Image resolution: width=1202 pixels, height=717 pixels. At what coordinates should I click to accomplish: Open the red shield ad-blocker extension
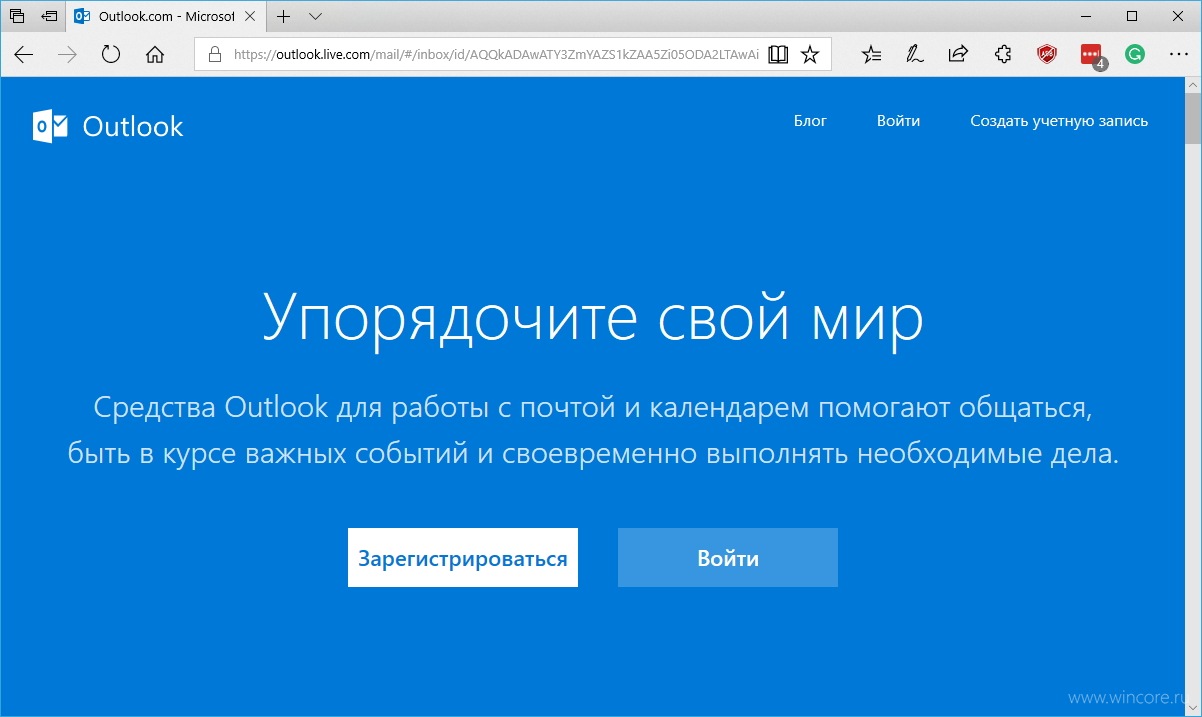pos(1046,55)
